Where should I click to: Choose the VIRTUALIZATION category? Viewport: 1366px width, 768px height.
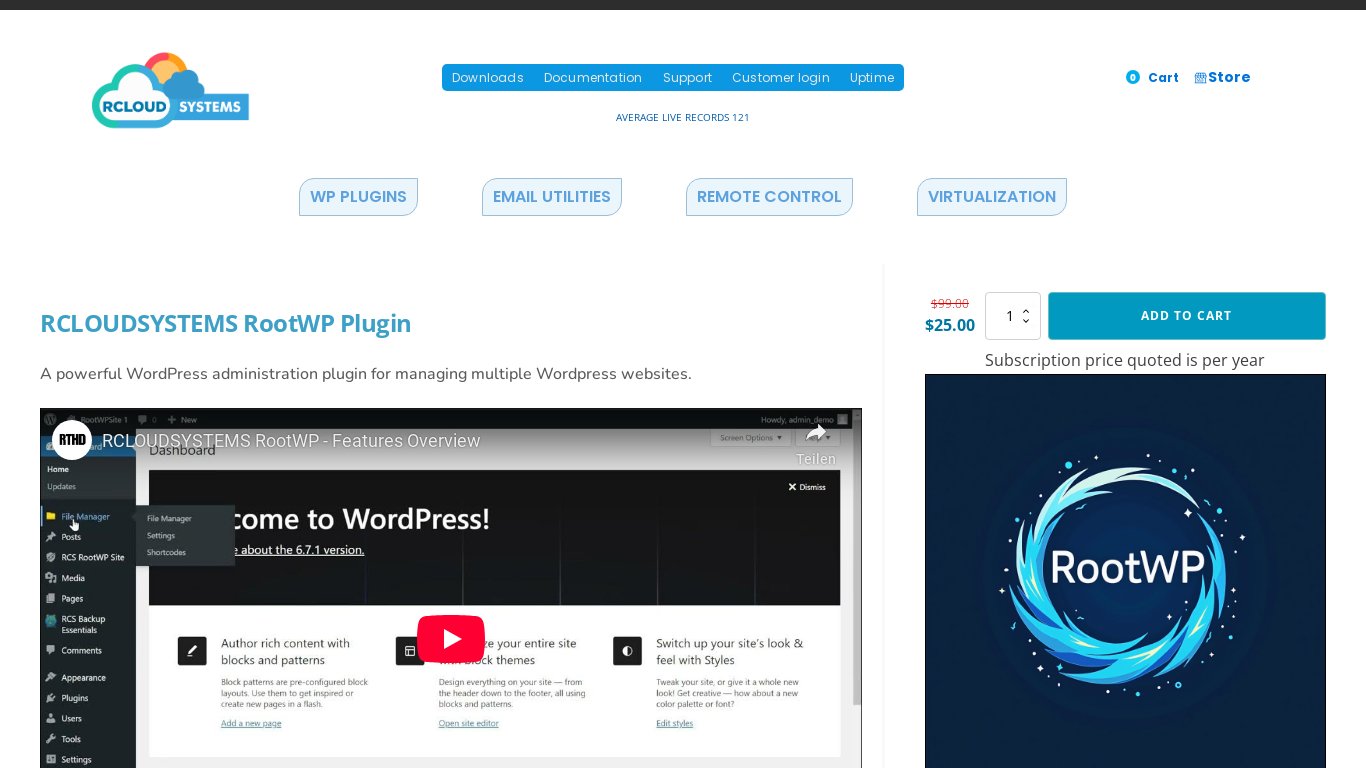click(x=992, y=197)
